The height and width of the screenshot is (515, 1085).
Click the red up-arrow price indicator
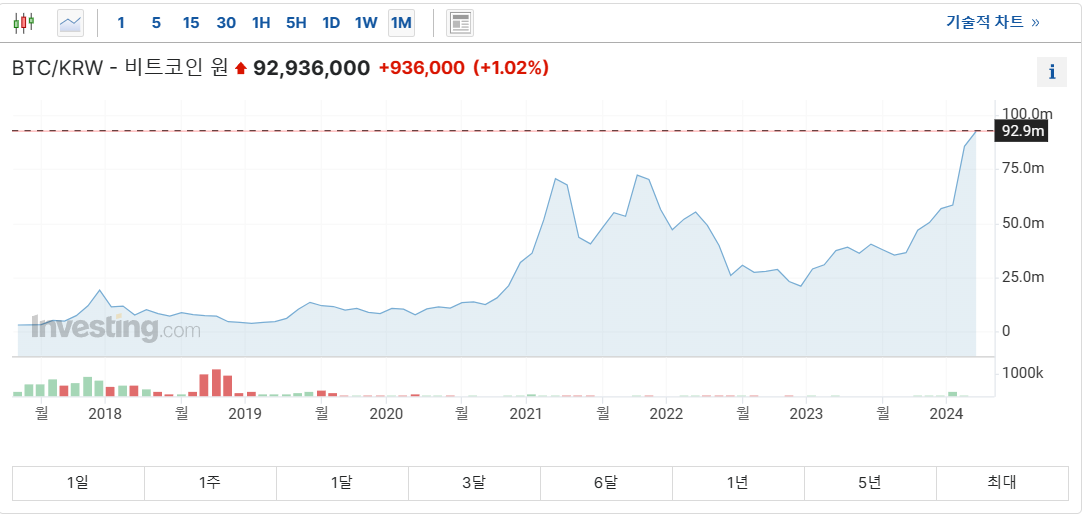241,68
